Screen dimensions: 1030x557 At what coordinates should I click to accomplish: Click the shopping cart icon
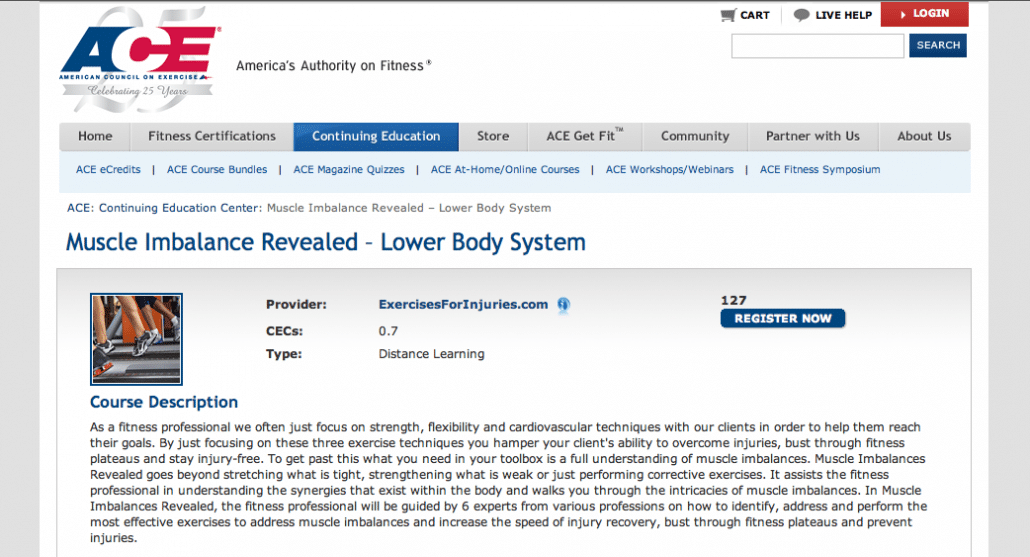(x=728, y=15)
